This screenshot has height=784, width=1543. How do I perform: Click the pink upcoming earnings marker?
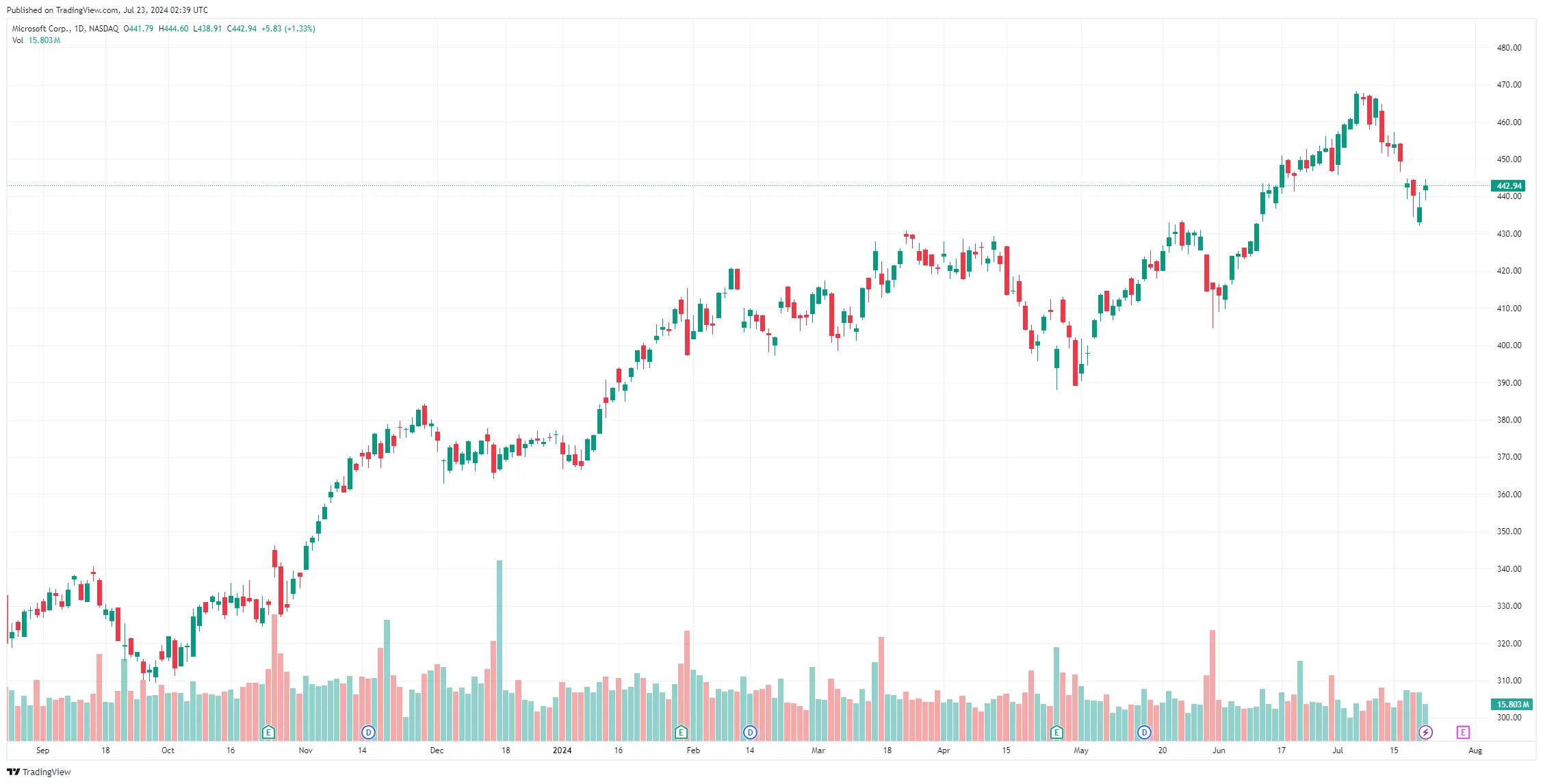pyautogui.click(x=1463, y=733)
